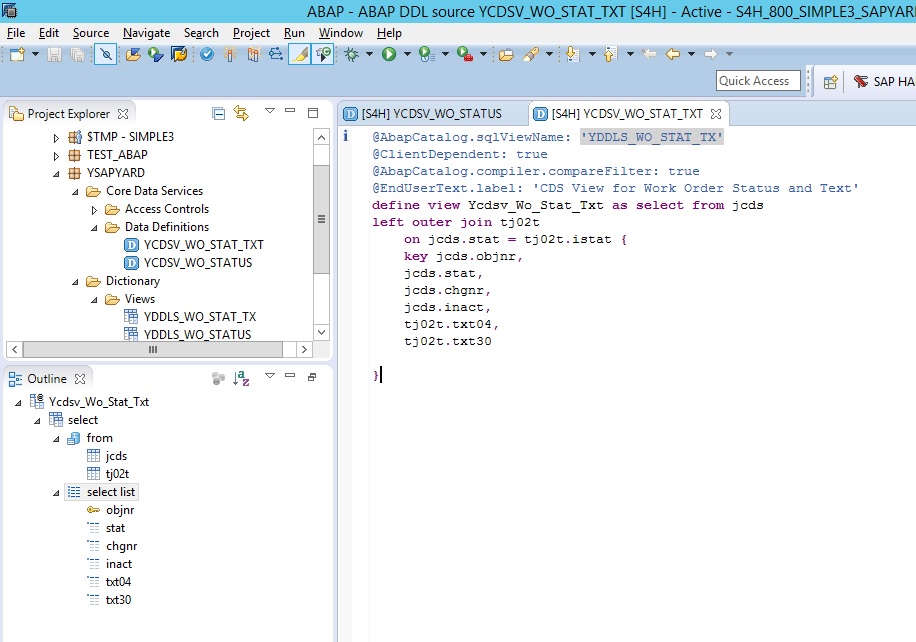Click the Check ABAP Object checkmark icon
This screenshot has width=916, height=642.
[207, 54]
